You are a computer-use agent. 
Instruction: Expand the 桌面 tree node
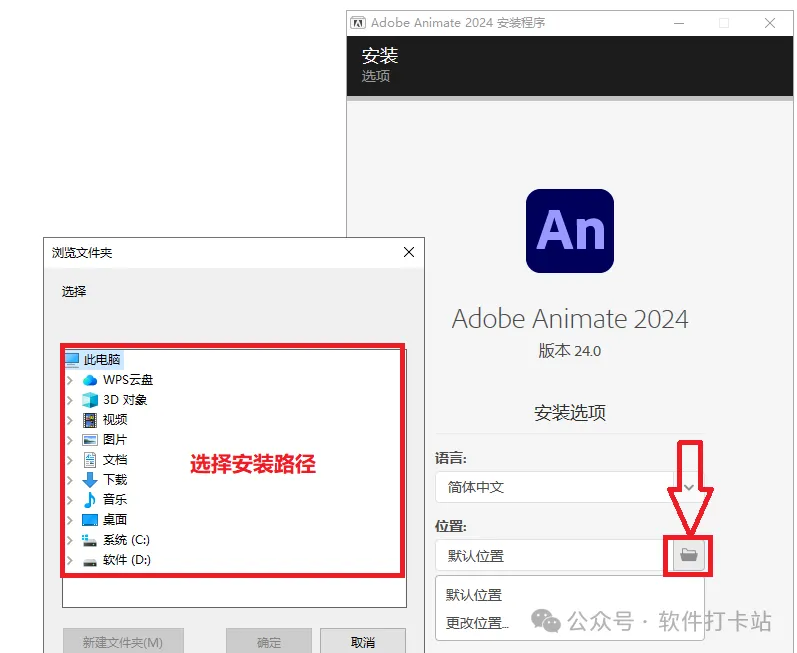[70, 520]
